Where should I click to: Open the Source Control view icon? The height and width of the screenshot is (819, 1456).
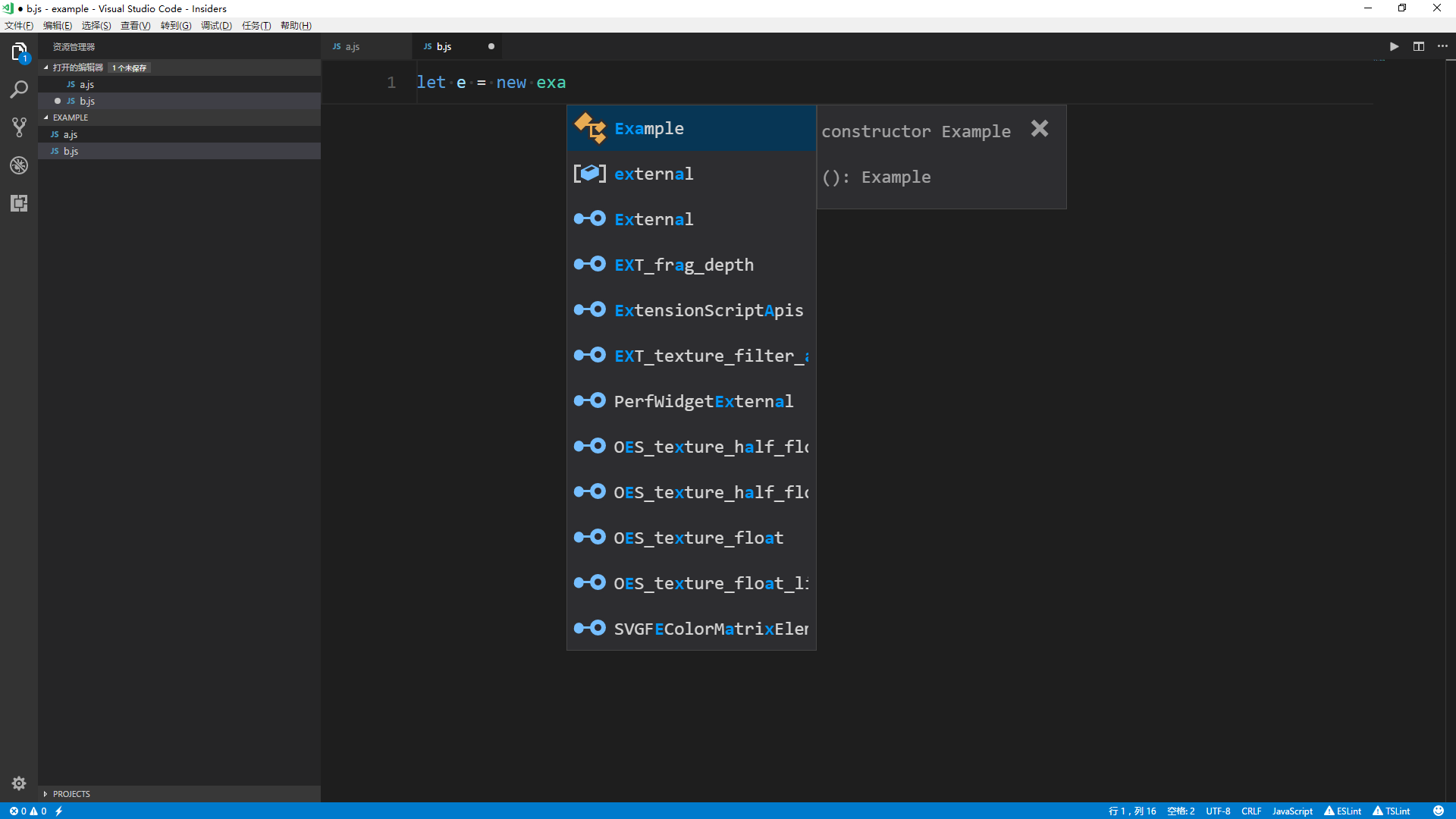pyautogui.click(x=19, y=127)
